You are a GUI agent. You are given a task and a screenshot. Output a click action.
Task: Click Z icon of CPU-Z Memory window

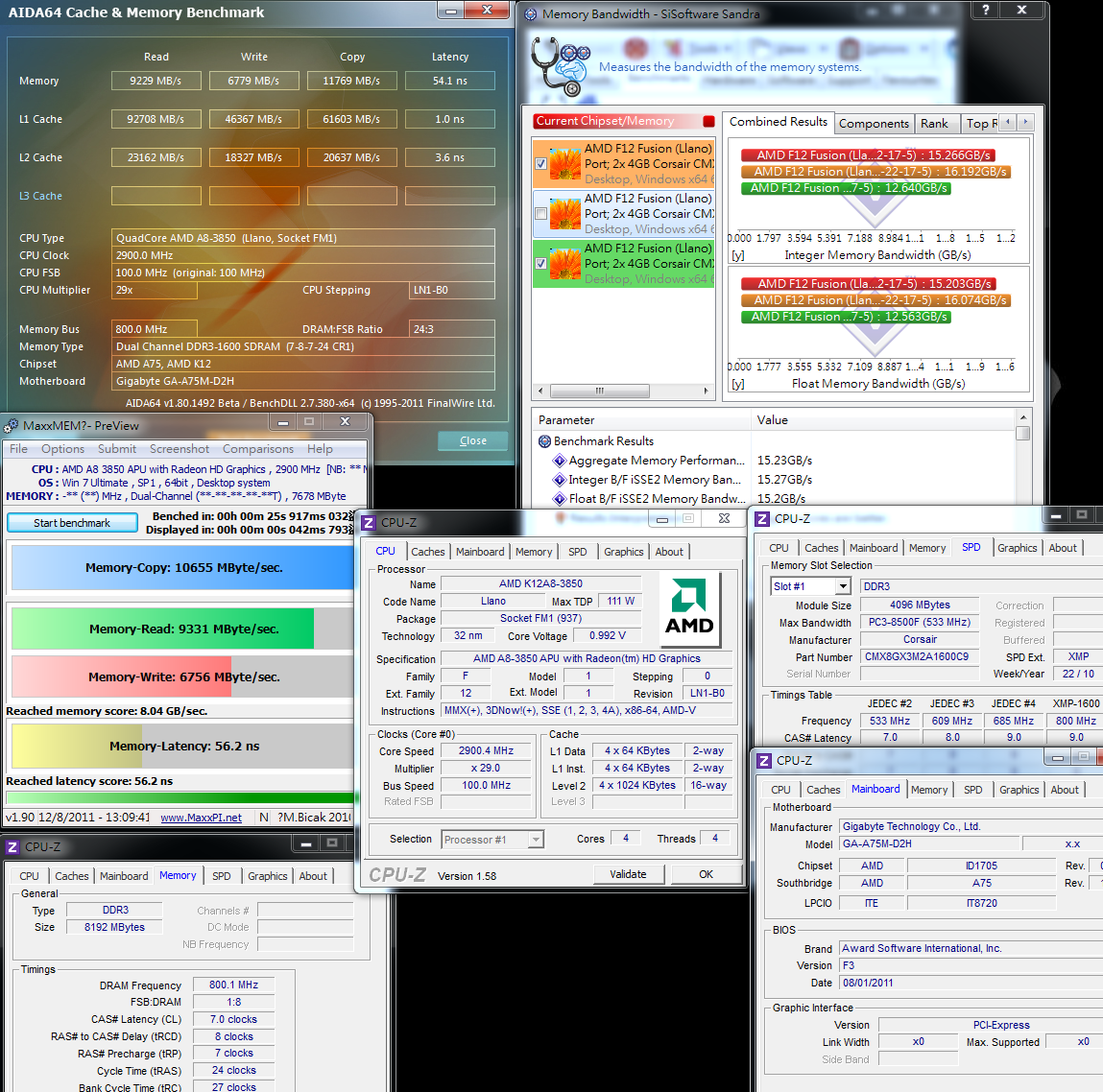coord(12,847)
